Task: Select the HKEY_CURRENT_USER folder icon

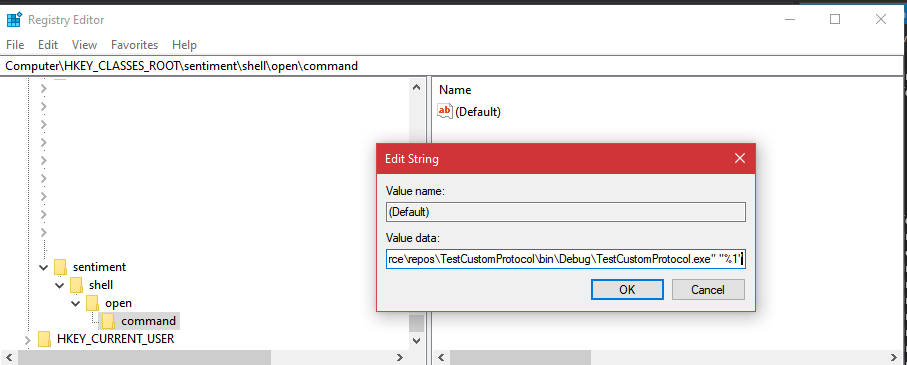Action: pos(45,338)
